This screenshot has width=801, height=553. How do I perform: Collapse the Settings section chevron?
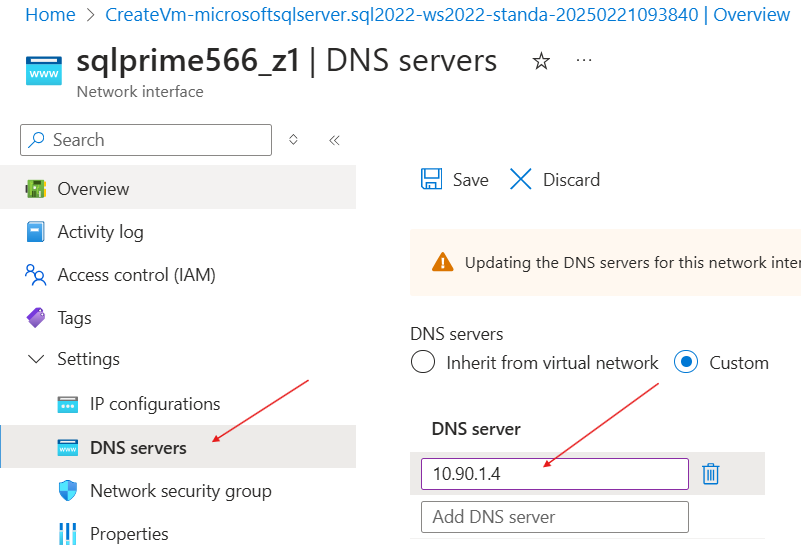pos(36,359)
